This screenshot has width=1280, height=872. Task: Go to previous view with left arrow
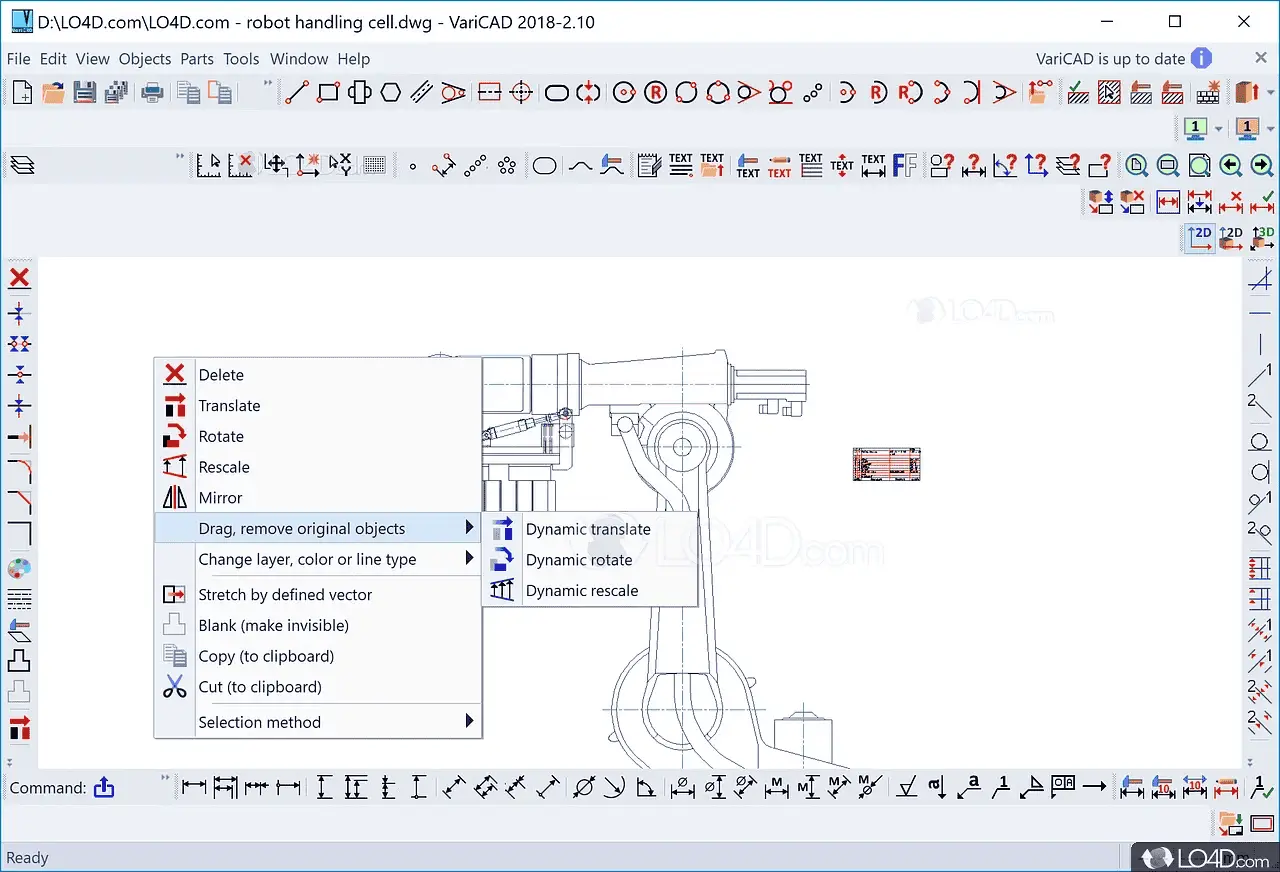(x=1230, y=165)
